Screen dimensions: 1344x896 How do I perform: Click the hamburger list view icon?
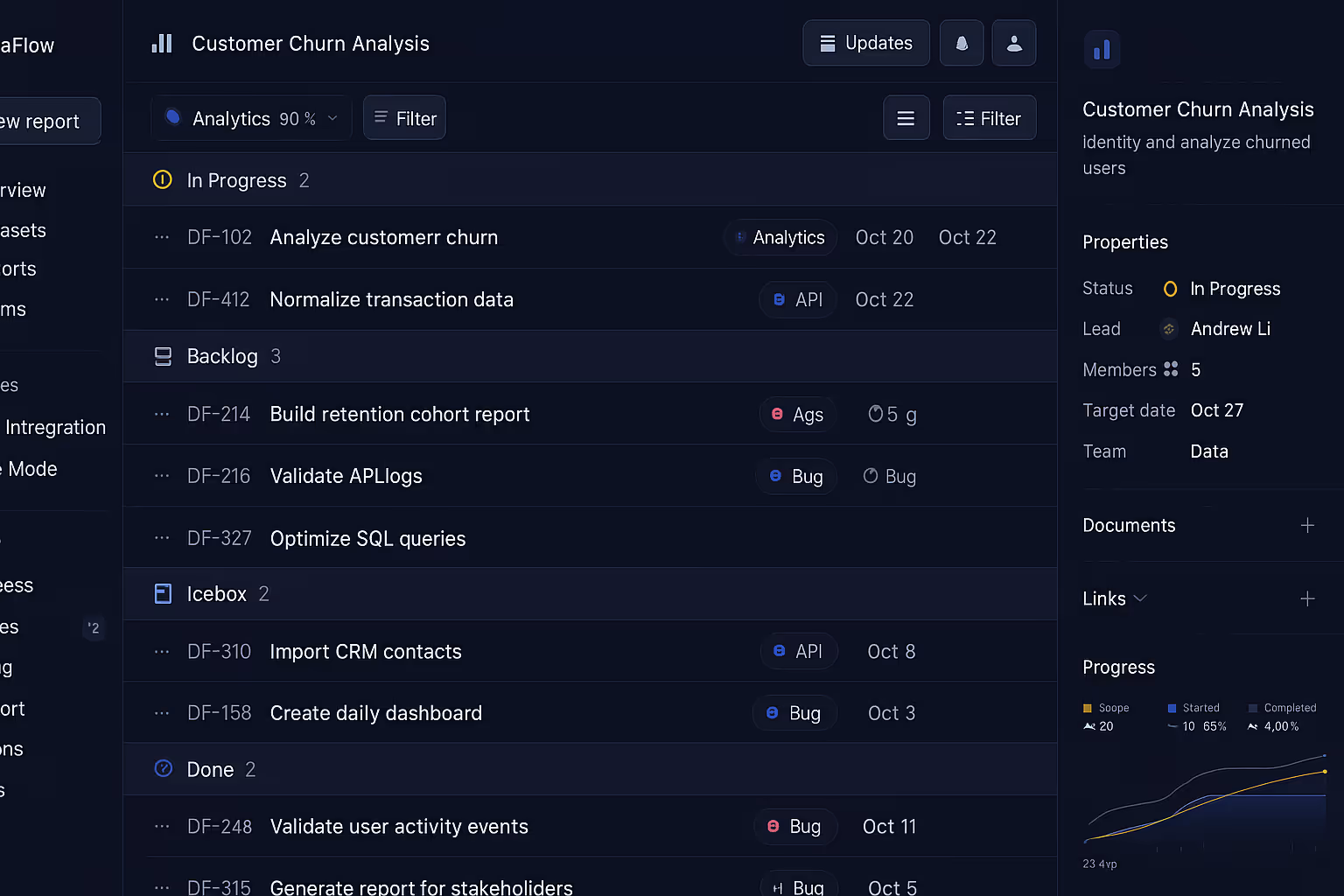click(906, 118)
